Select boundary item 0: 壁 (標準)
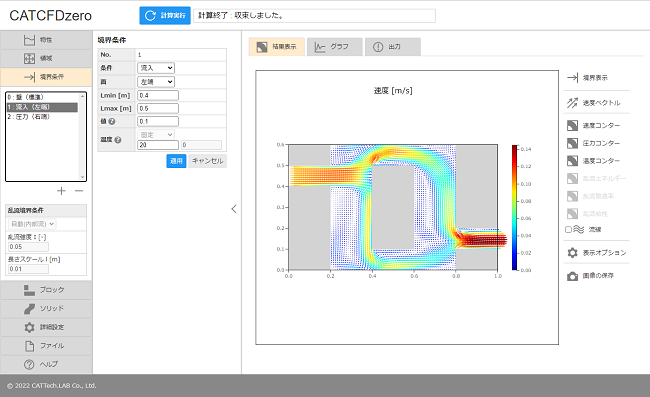Image resolution: width=650 pixels, height=397 pixels. tap(42, 97)
